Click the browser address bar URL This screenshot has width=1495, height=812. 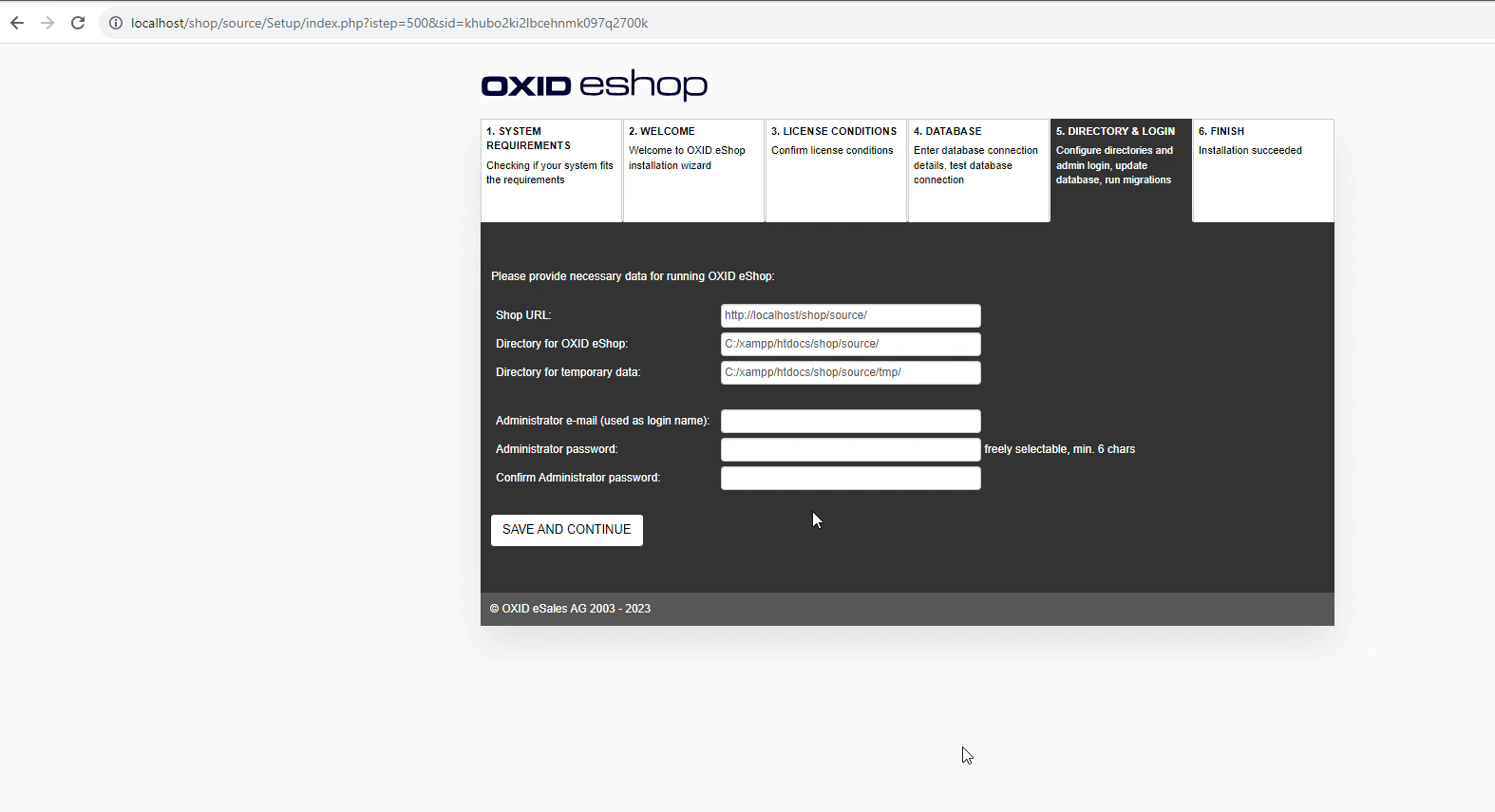pyautogui.click(x=389, y=23)
